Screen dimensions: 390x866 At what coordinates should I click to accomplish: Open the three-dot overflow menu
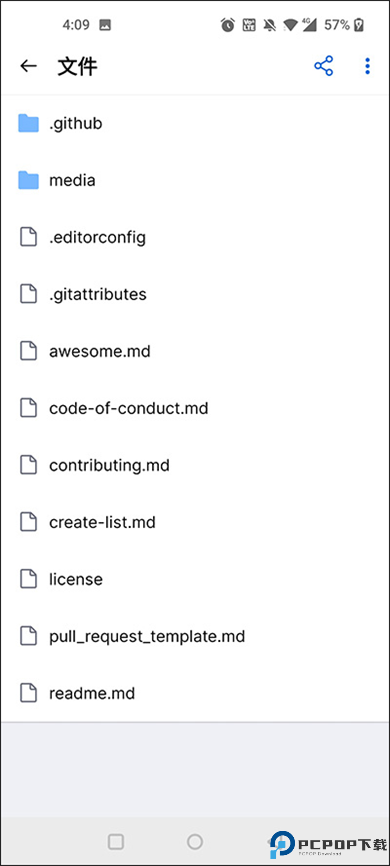click(367, 66)
